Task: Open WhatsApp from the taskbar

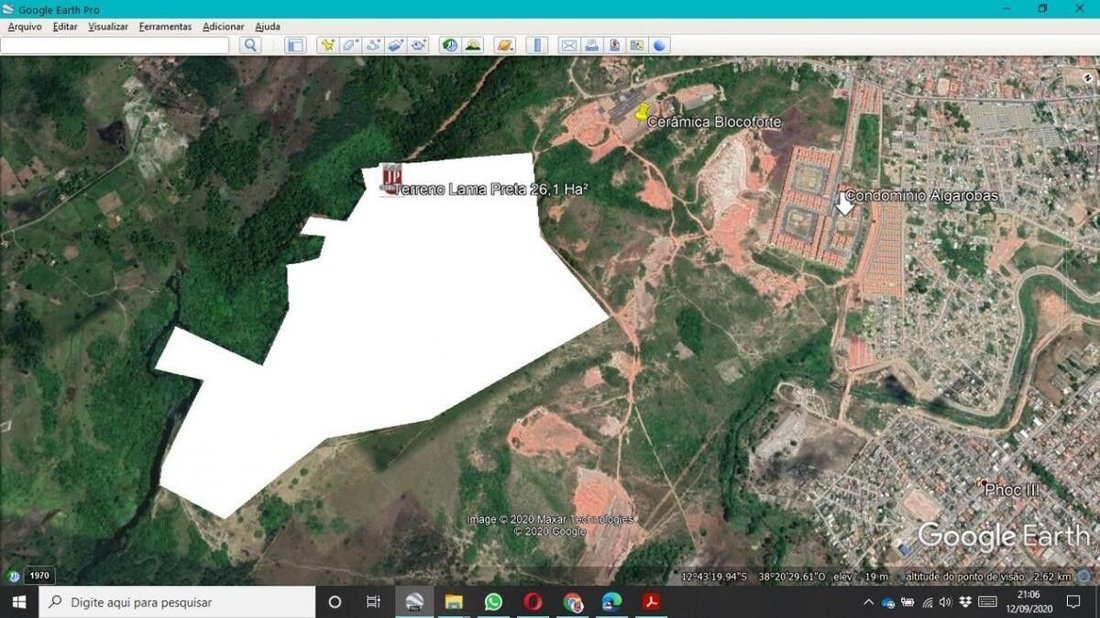Action: pos(493,602)
